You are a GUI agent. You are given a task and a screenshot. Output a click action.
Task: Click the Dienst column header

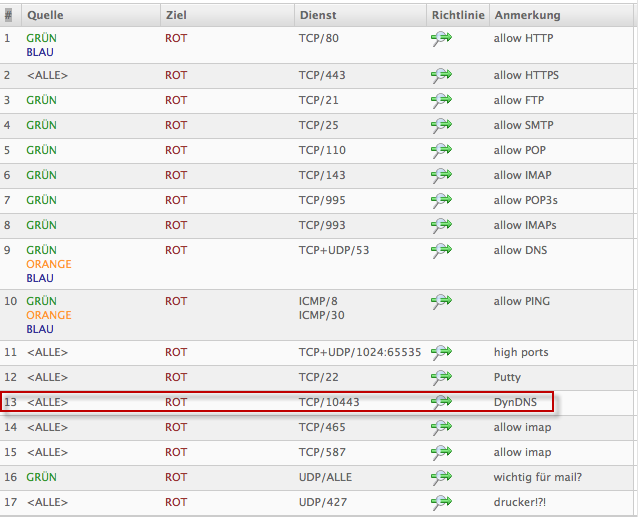(319, 15)
